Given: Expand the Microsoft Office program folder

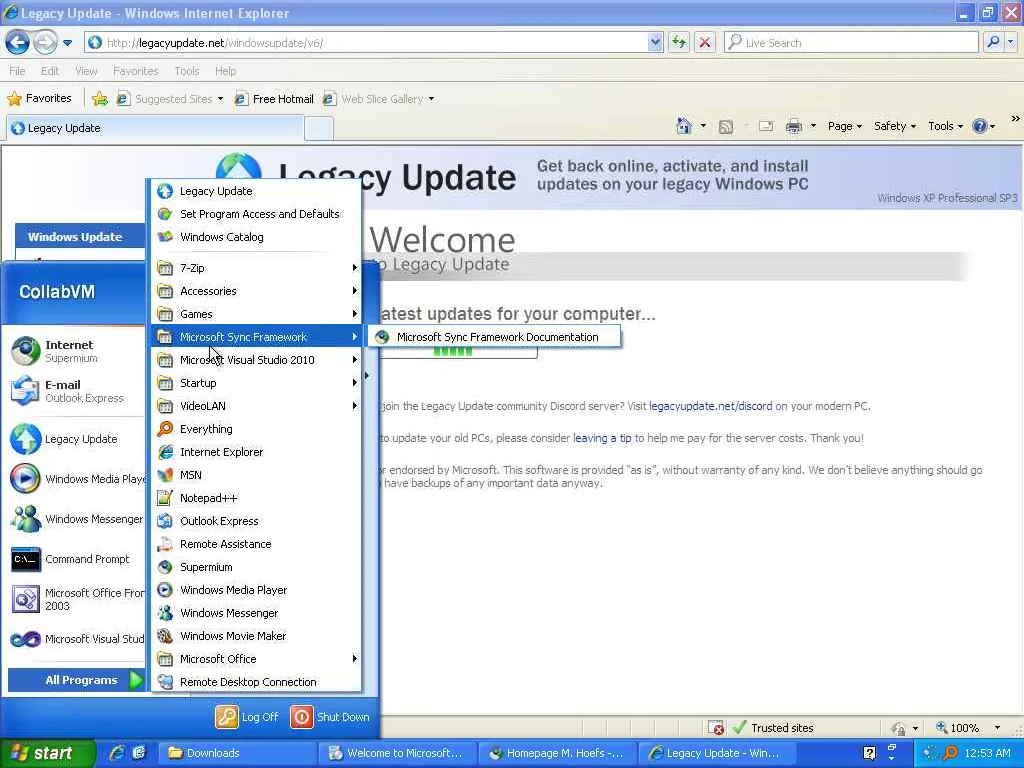Looking at the screenshot, I should tap(256, 659).
